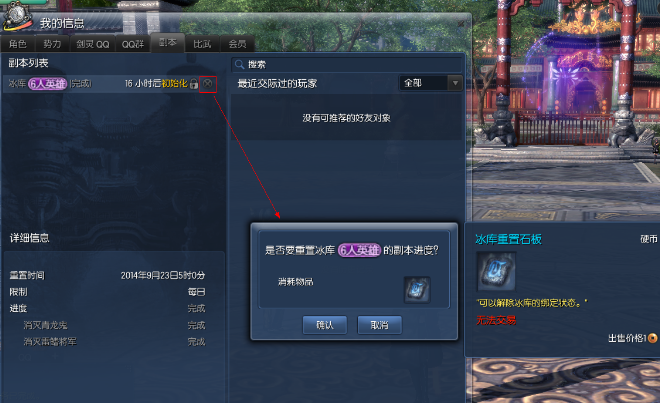
Task: Click the padlock icon beside 初始化
Action: pyautogui.click(x=194, y=83)
